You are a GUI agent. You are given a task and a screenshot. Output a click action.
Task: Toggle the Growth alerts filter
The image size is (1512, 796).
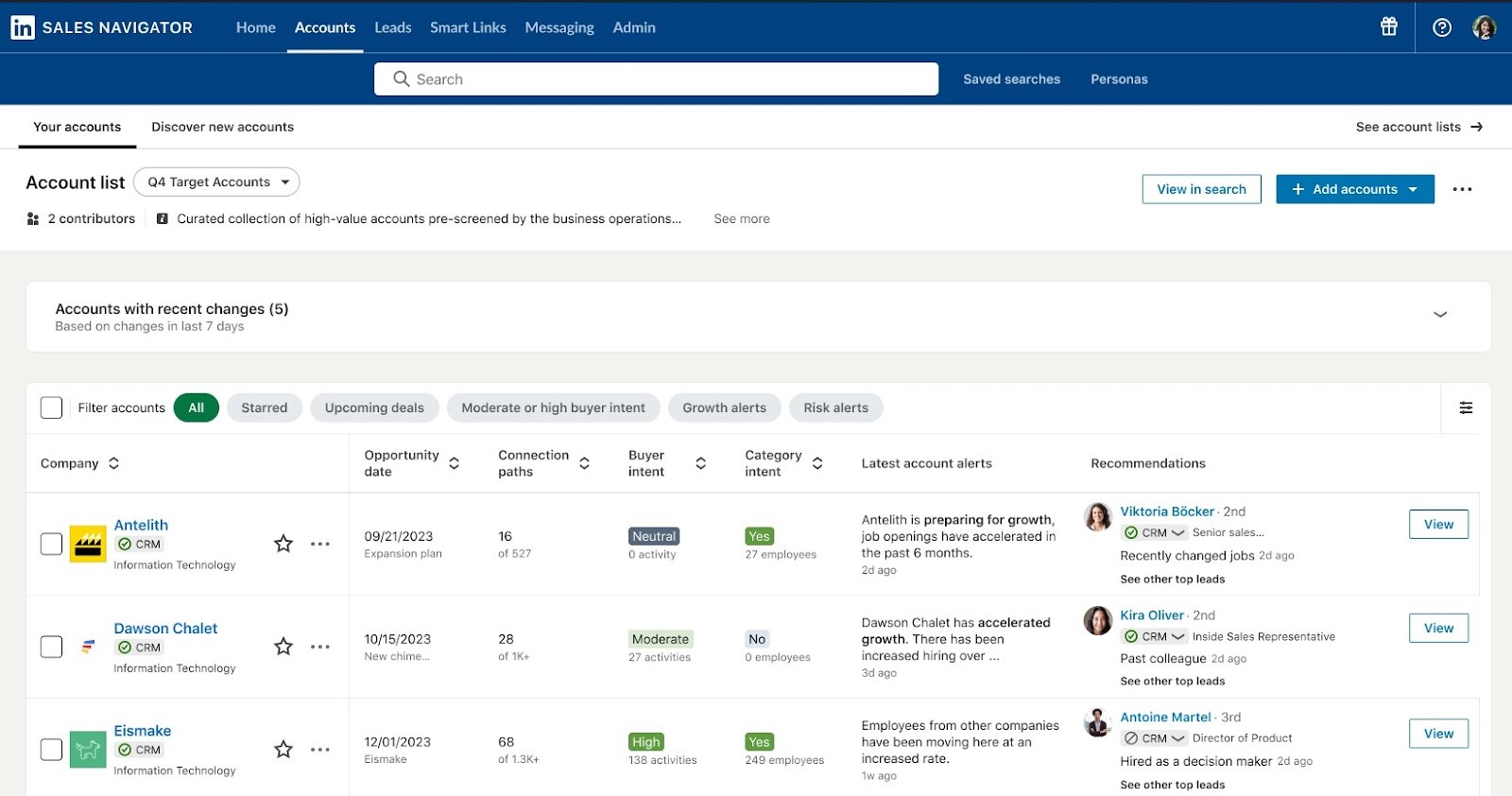pos(725,407)
